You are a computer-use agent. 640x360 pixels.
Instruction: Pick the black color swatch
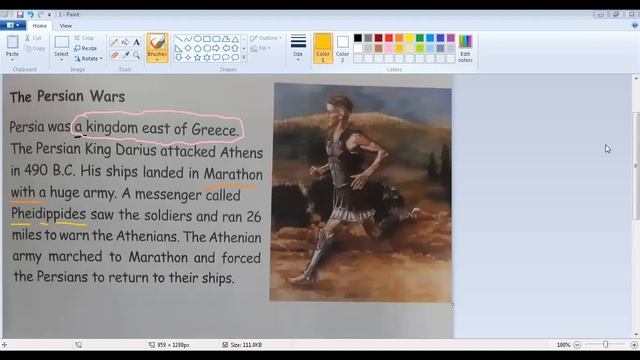pyautogui.click(x=358, y=38)
